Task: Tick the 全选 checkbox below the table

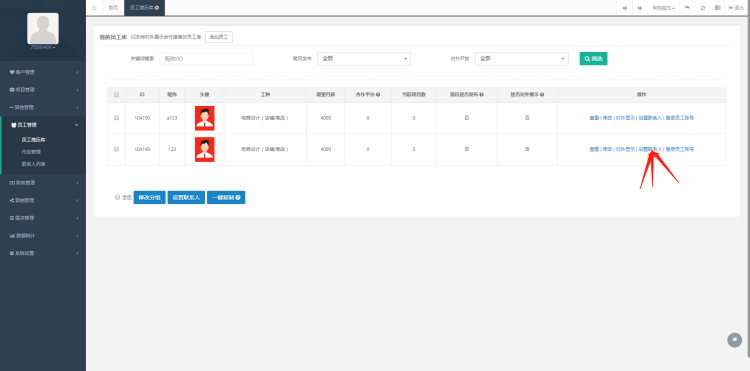Action: coord(118,197)
